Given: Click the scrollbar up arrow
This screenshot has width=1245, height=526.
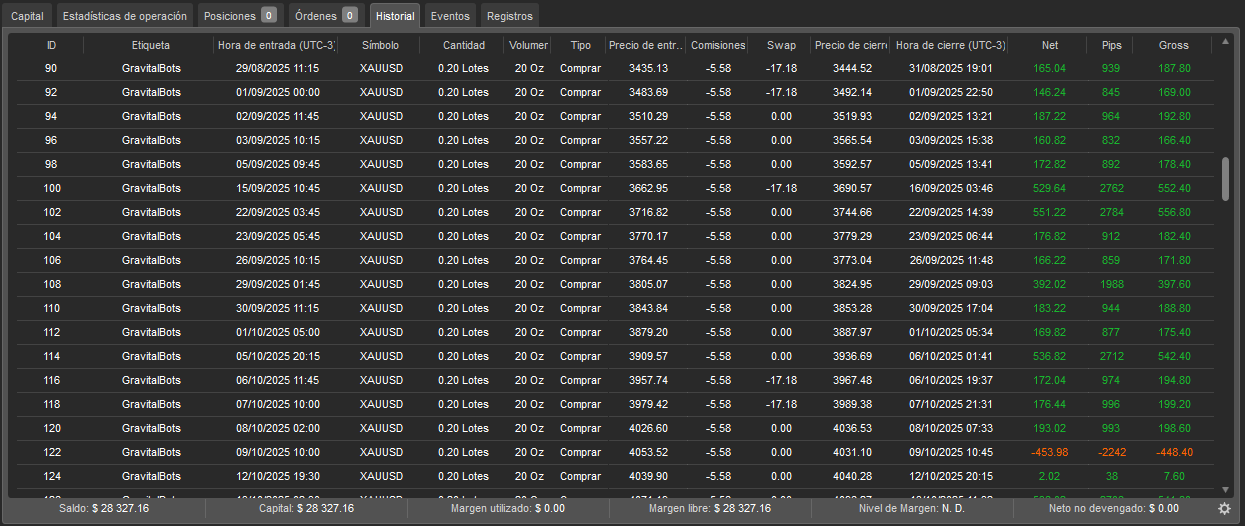Looking at the screenshot, I should (1226, 43).
